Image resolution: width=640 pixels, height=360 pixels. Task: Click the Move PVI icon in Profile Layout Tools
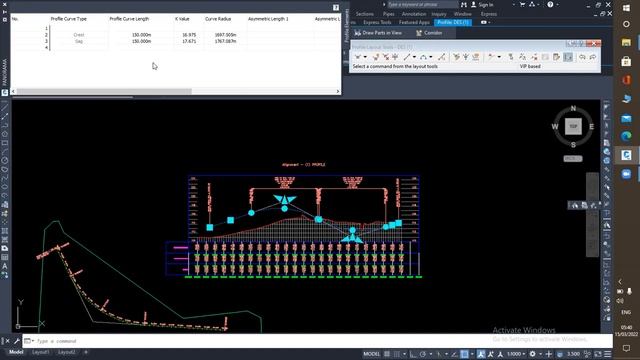pos(395,57)
